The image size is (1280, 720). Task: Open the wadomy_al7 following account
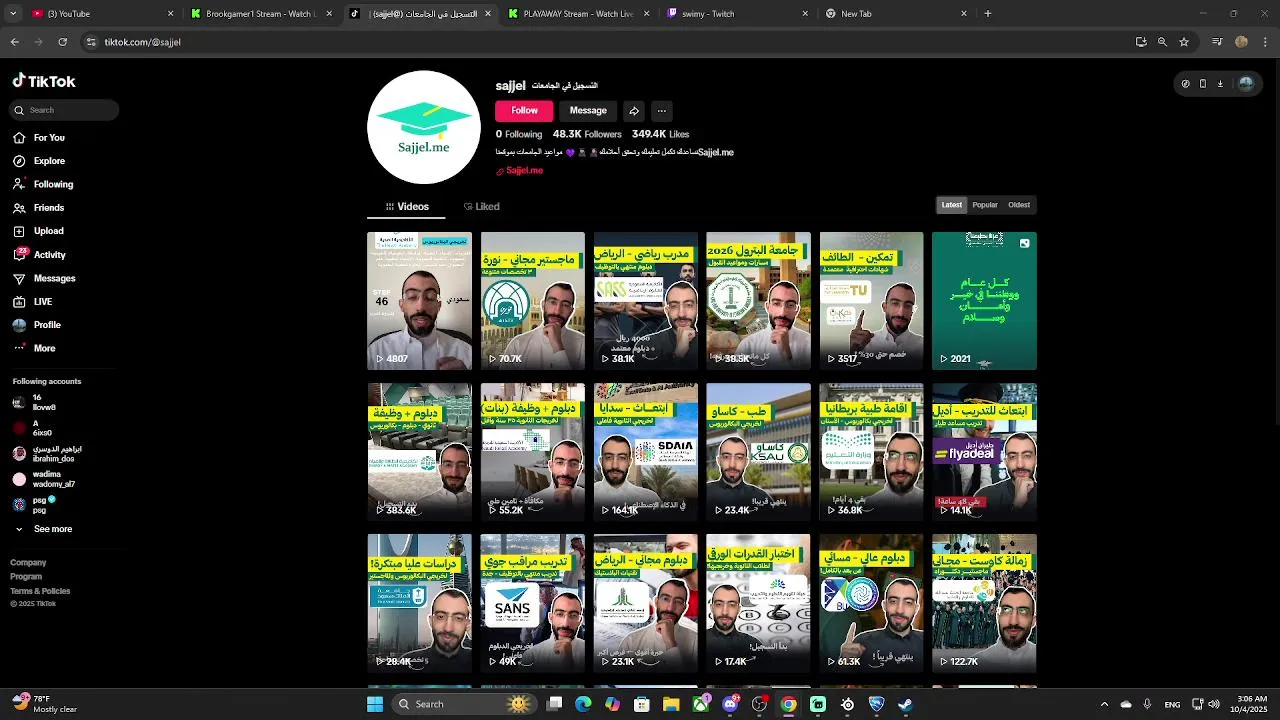53,479
